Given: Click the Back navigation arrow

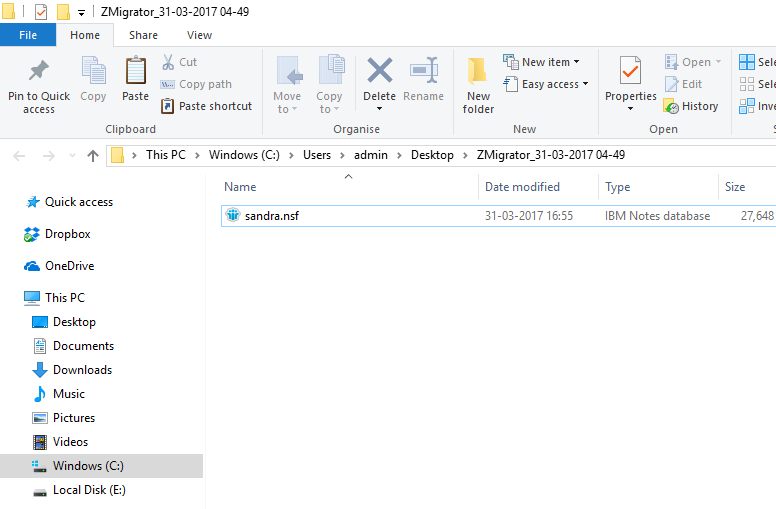Looking at the screenshot, I should point(19,156).
